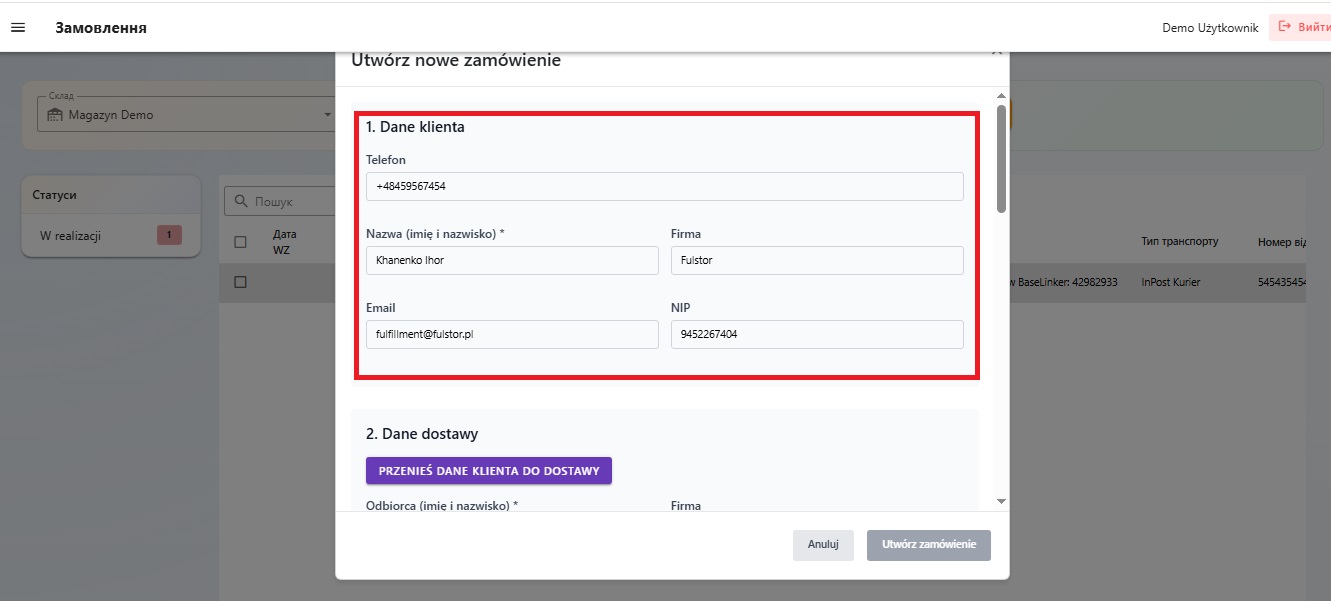This screenshot has height=601, width=1331.
Task: Toggle the select-all checkbox in table header
Action: point(240,241)
